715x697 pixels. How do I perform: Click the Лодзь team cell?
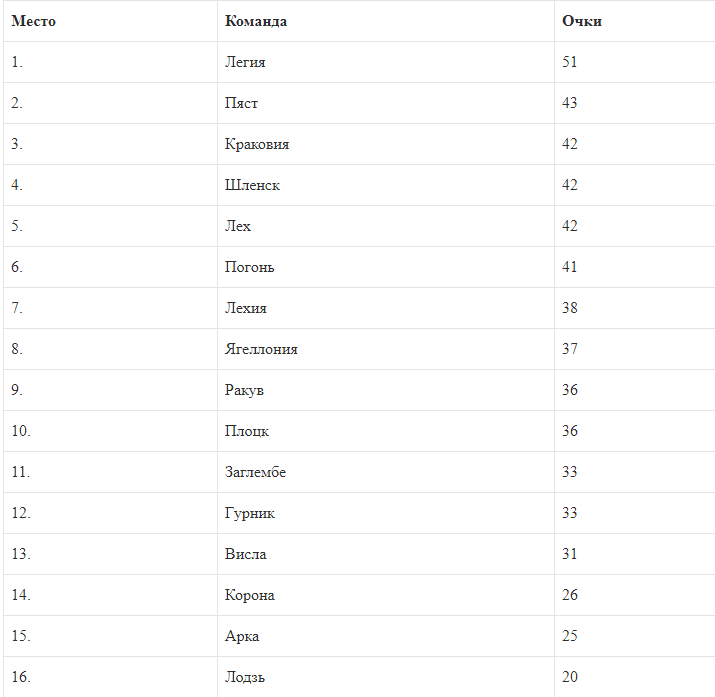245,677
